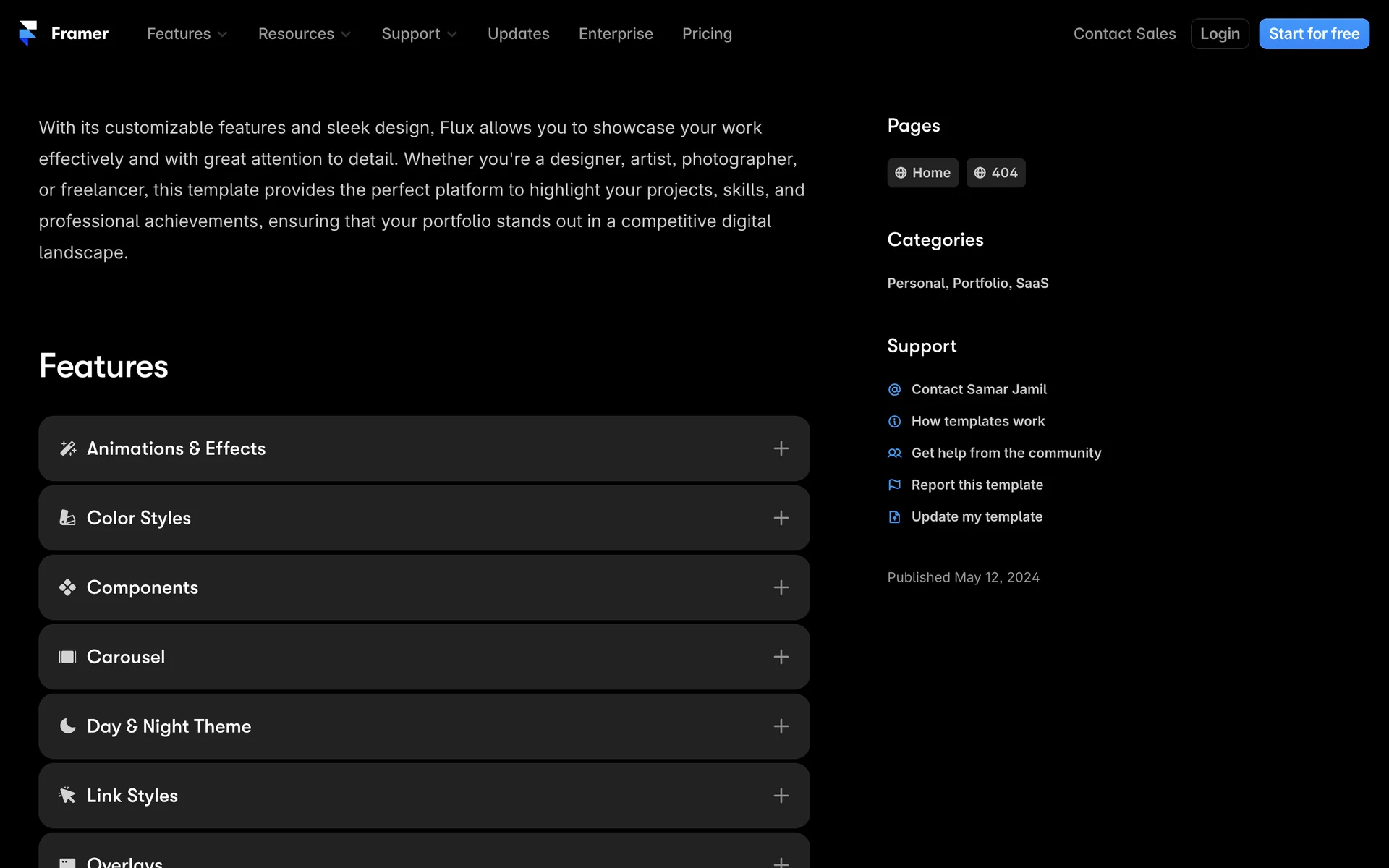The height and width of the screenshot is (868, 1389).
Task: Expand the Link Styles accordion plus
Action: point(781,796)
